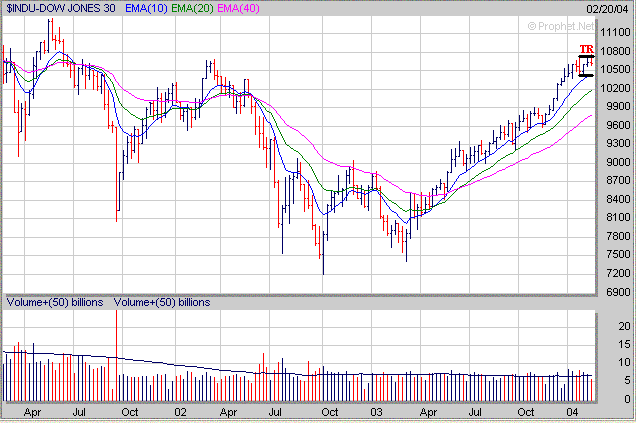Click the 6900 price axis label

(x=618, y=292)
